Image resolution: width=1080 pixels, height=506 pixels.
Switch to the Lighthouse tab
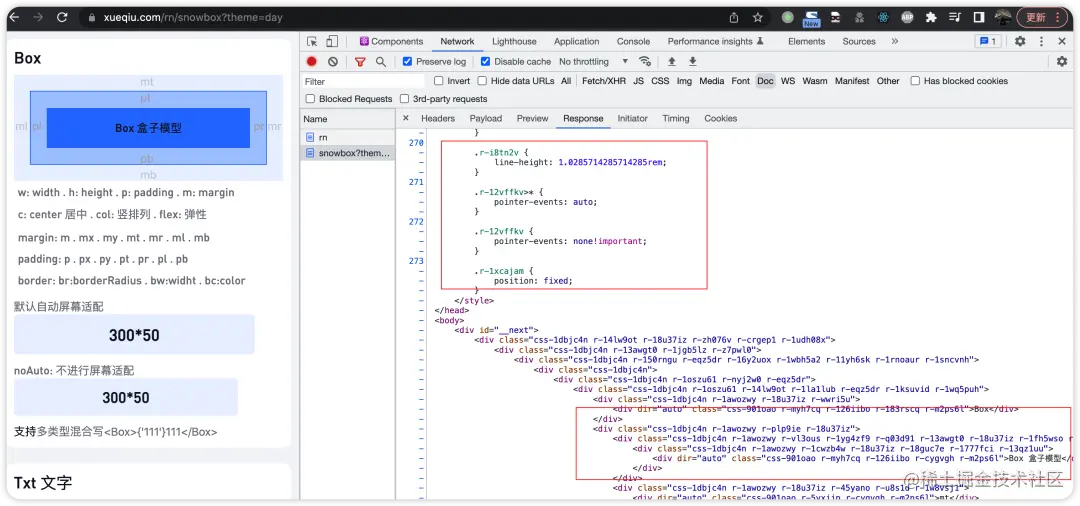(x=514, y=41)
